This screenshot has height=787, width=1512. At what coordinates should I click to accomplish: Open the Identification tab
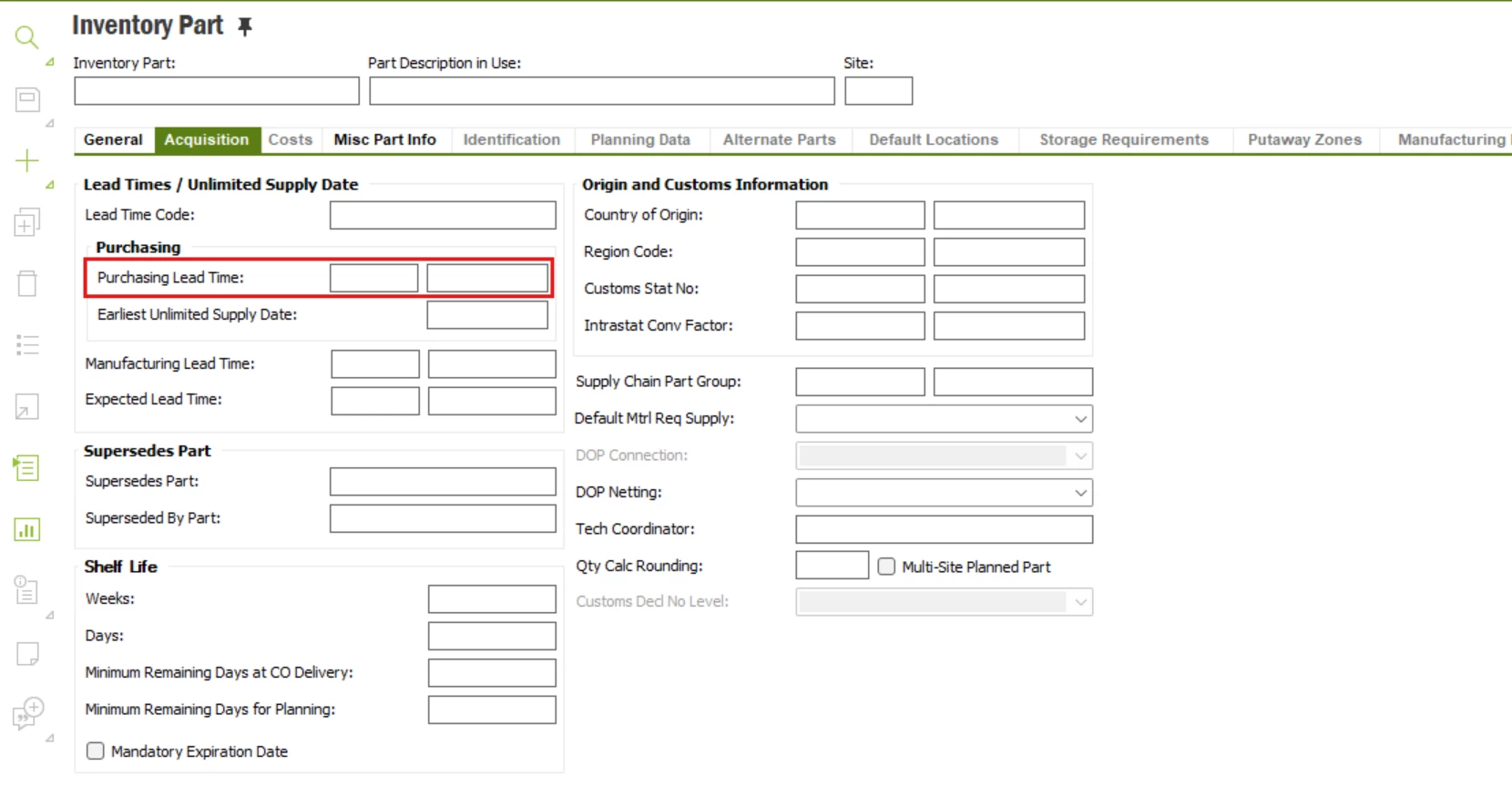click(x=512, y=139)
